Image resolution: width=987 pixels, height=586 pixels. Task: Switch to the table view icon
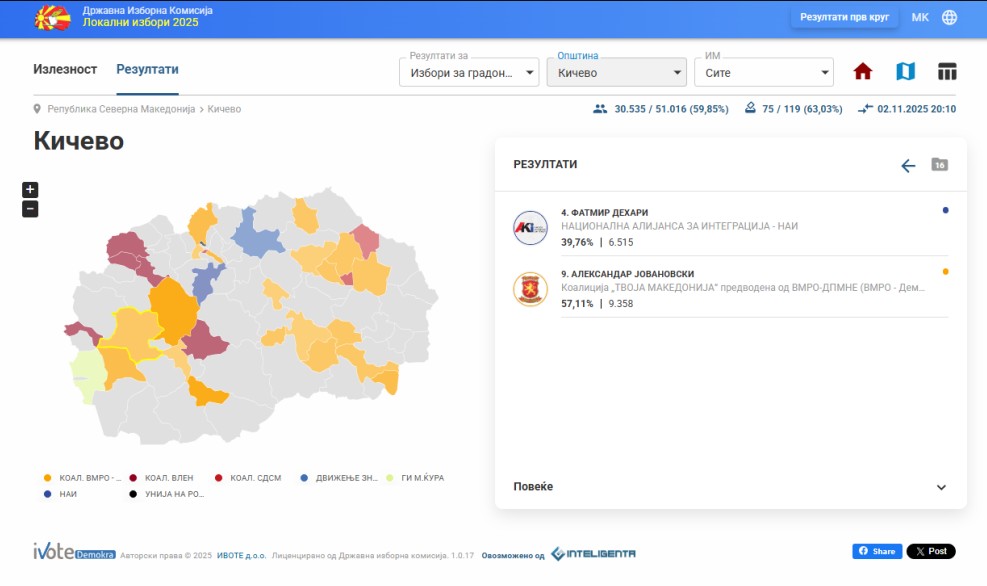point(947,72)
